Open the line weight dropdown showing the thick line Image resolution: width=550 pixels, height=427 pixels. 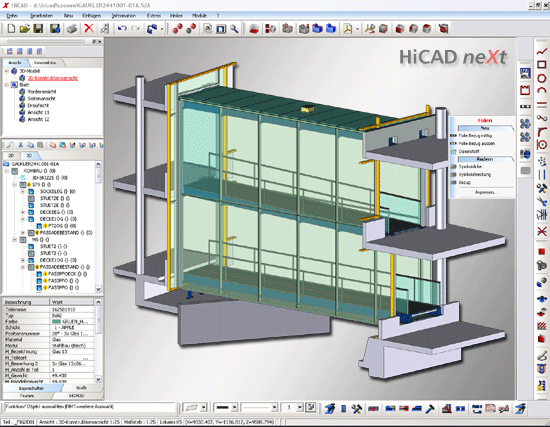tap(235, 407)
